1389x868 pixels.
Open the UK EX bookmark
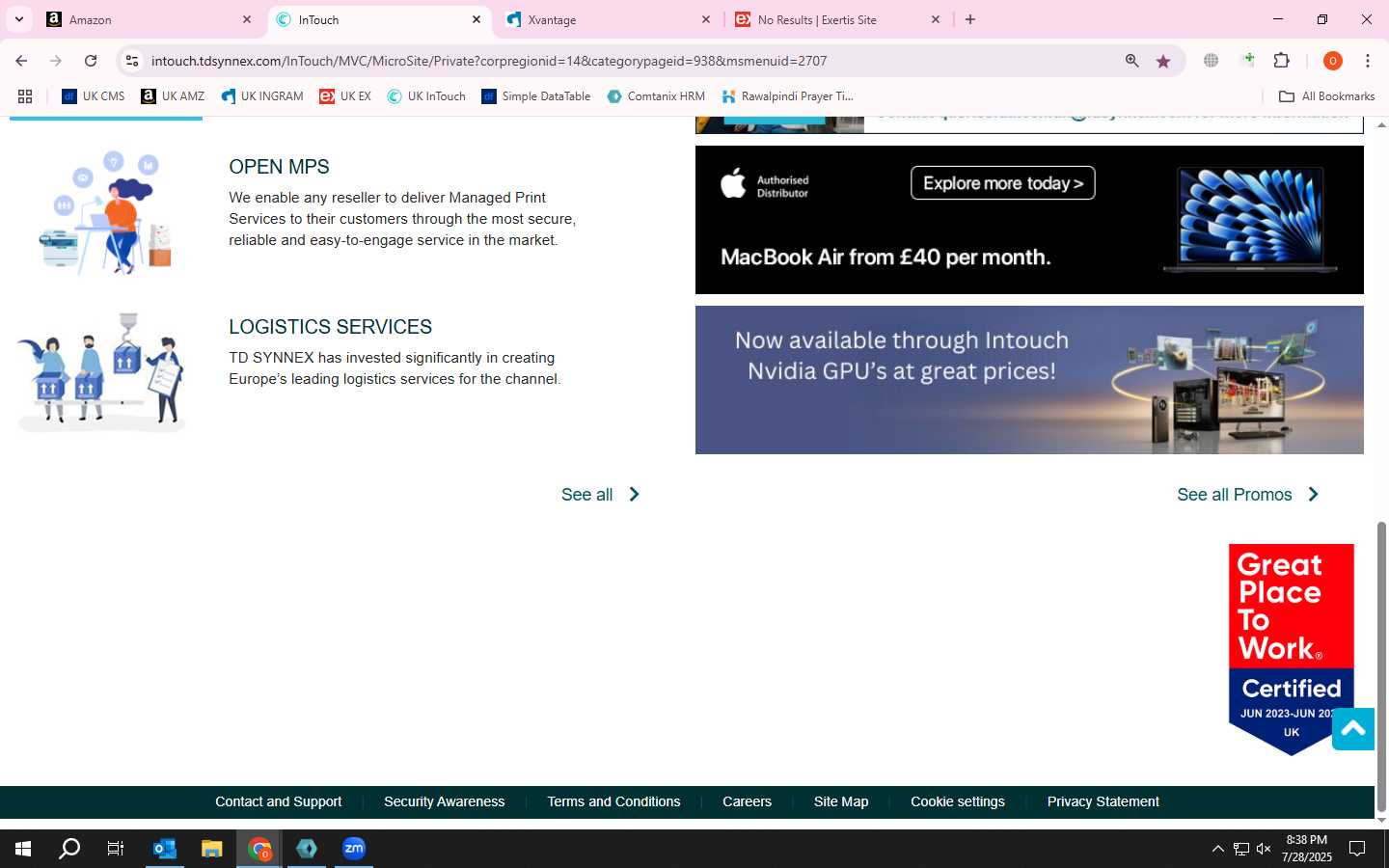pyautogui.click(x=345, y=96)
